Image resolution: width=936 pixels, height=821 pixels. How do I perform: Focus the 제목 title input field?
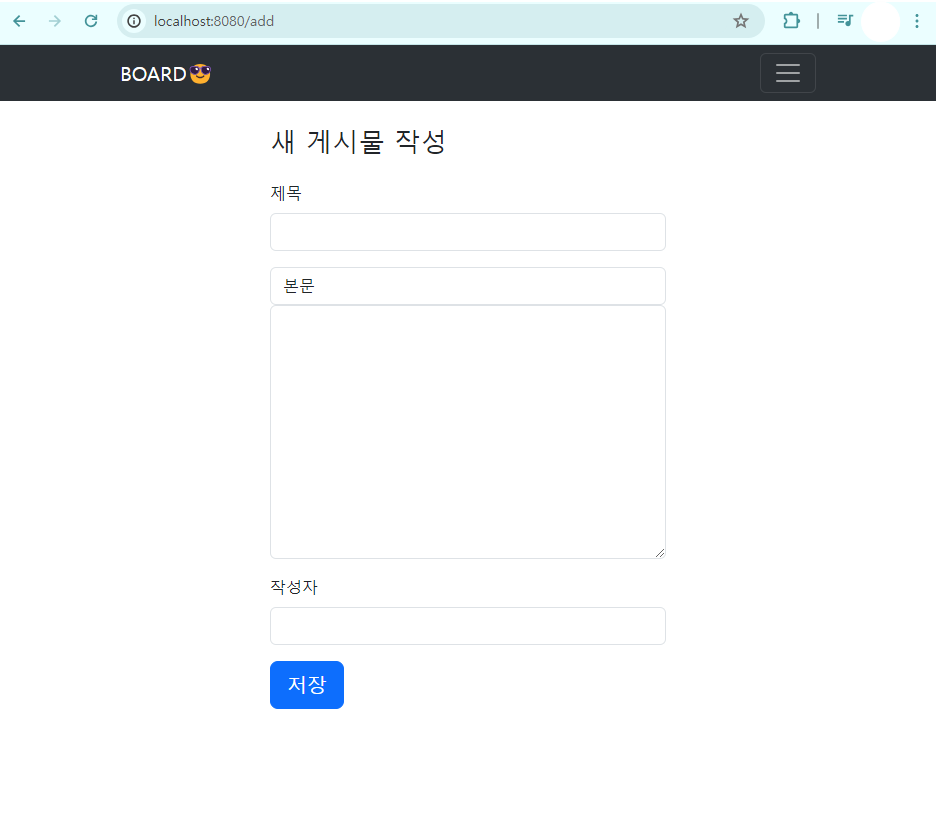[x=468, y=232]
